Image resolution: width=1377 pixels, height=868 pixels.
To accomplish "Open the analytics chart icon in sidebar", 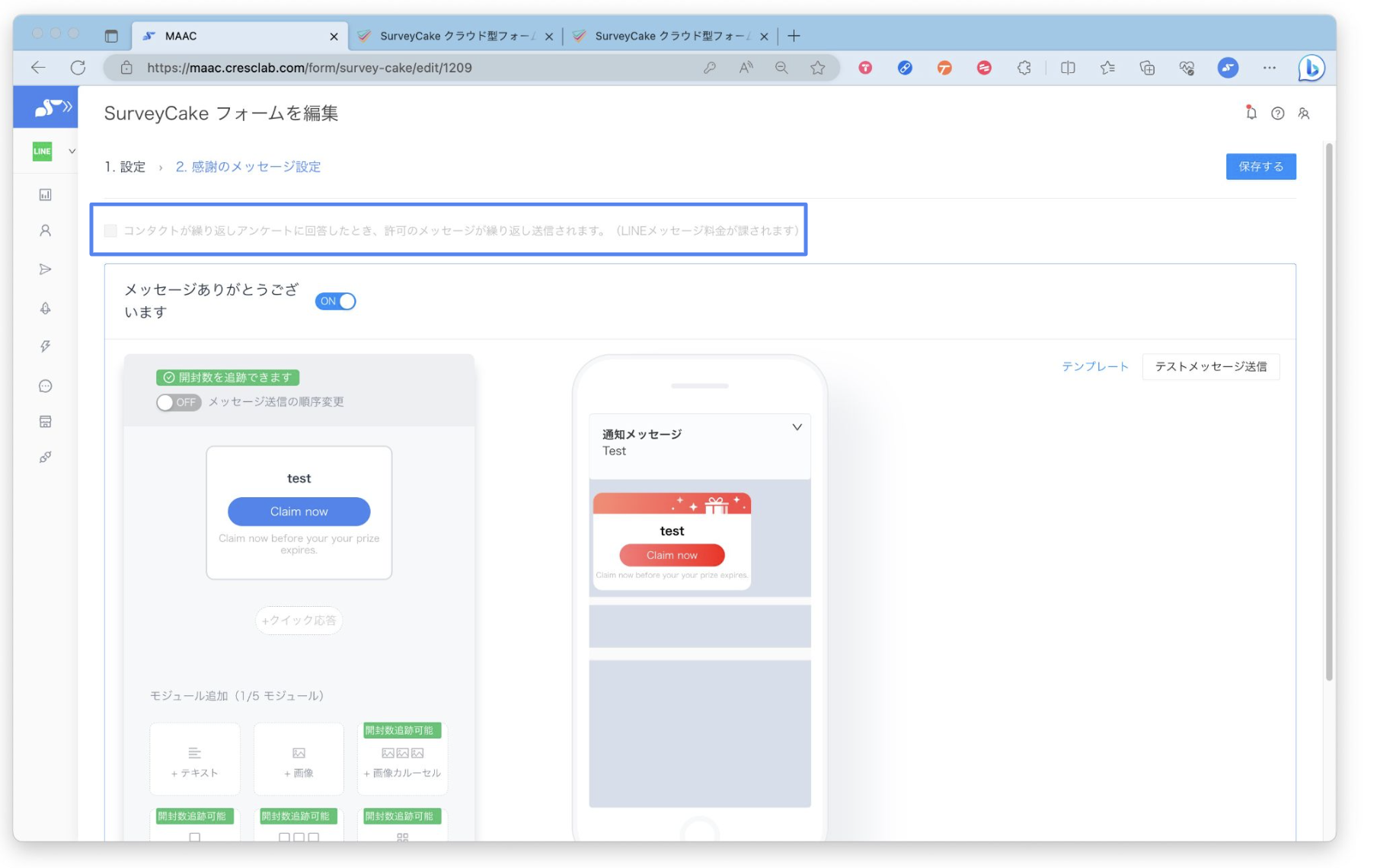I will point(46,195).
